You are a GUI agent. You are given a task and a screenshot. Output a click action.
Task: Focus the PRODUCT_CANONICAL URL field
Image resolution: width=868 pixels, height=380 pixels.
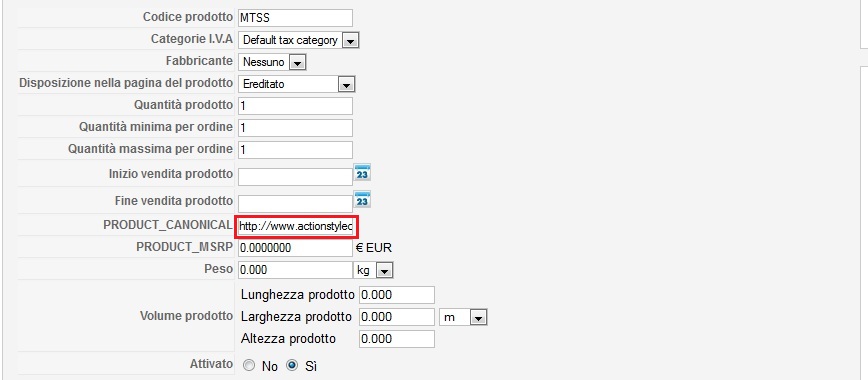(296, 226)
